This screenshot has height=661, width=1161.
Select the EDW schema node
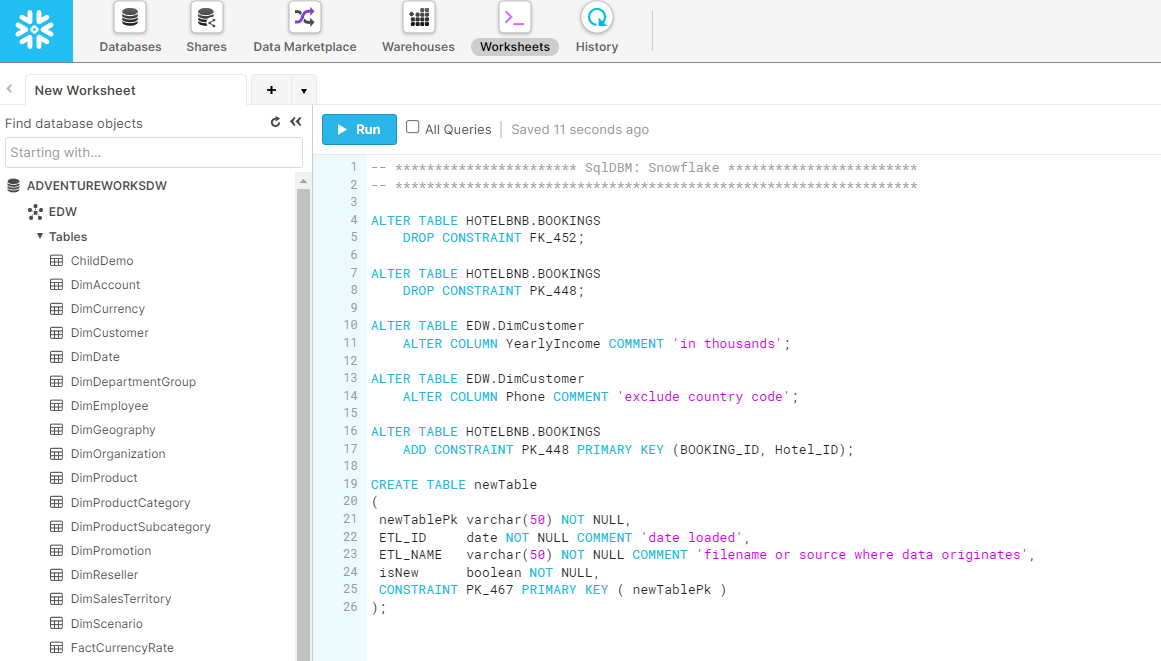tap(62, 212)
